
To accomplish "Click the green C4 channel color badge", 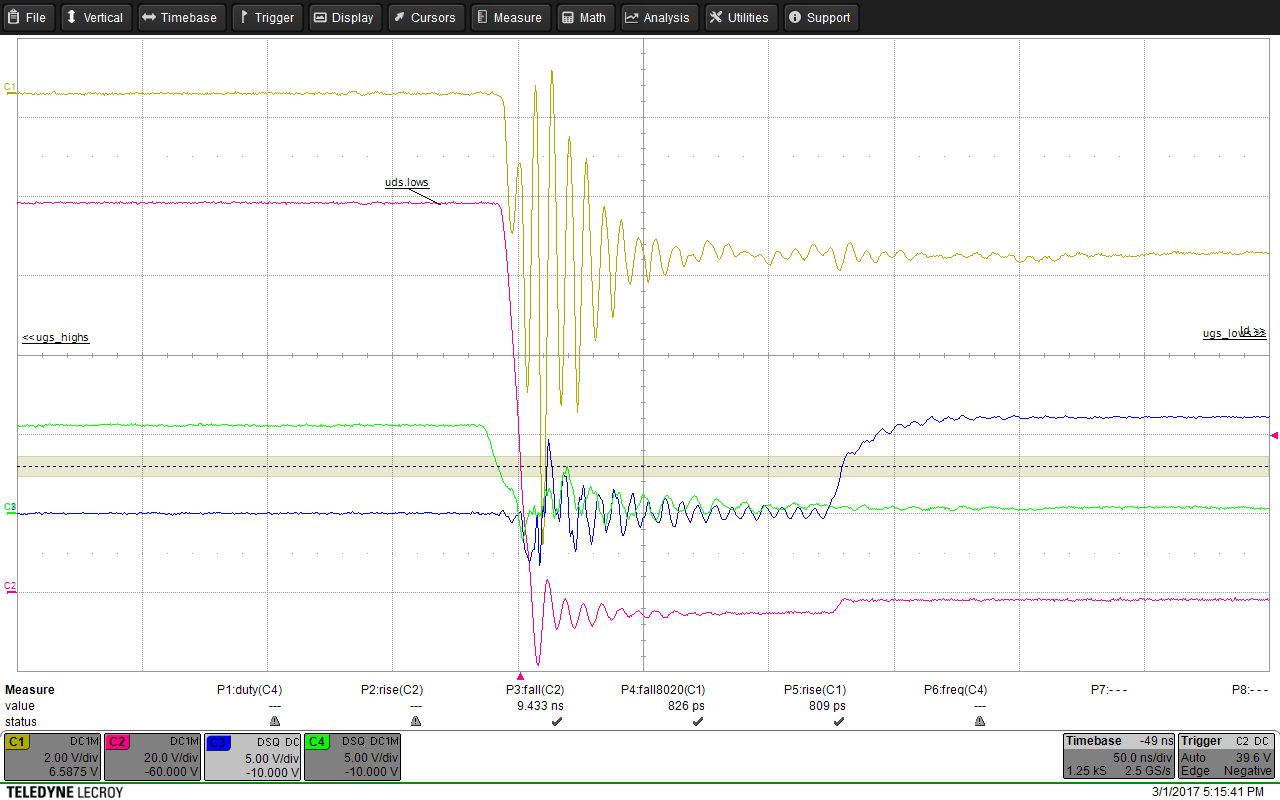I will point(317,742).
